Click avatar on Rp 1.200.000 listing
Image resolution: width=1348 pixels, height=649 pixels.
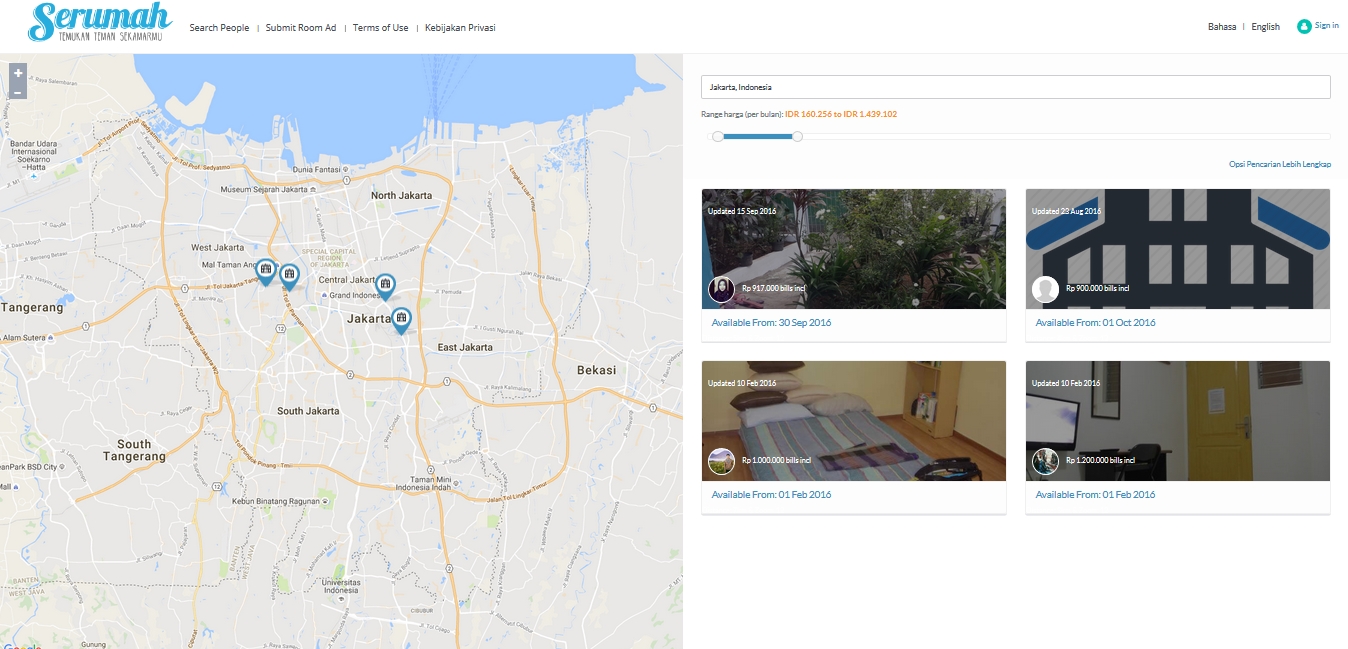[1045, 461]
